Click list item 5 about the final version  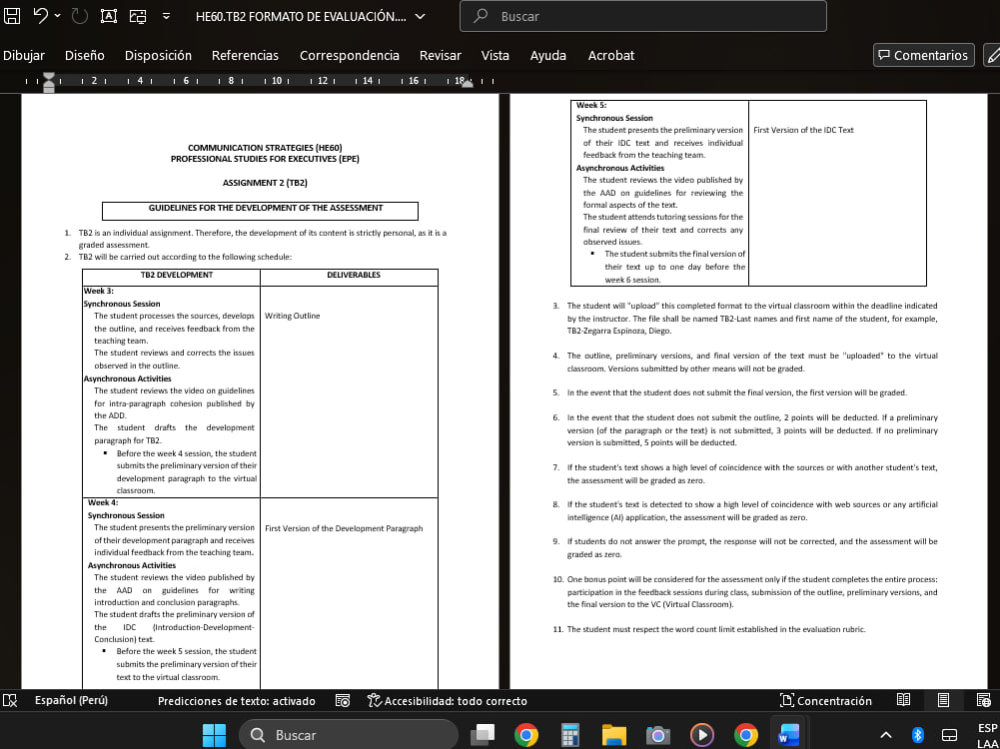tap(729, 393)
